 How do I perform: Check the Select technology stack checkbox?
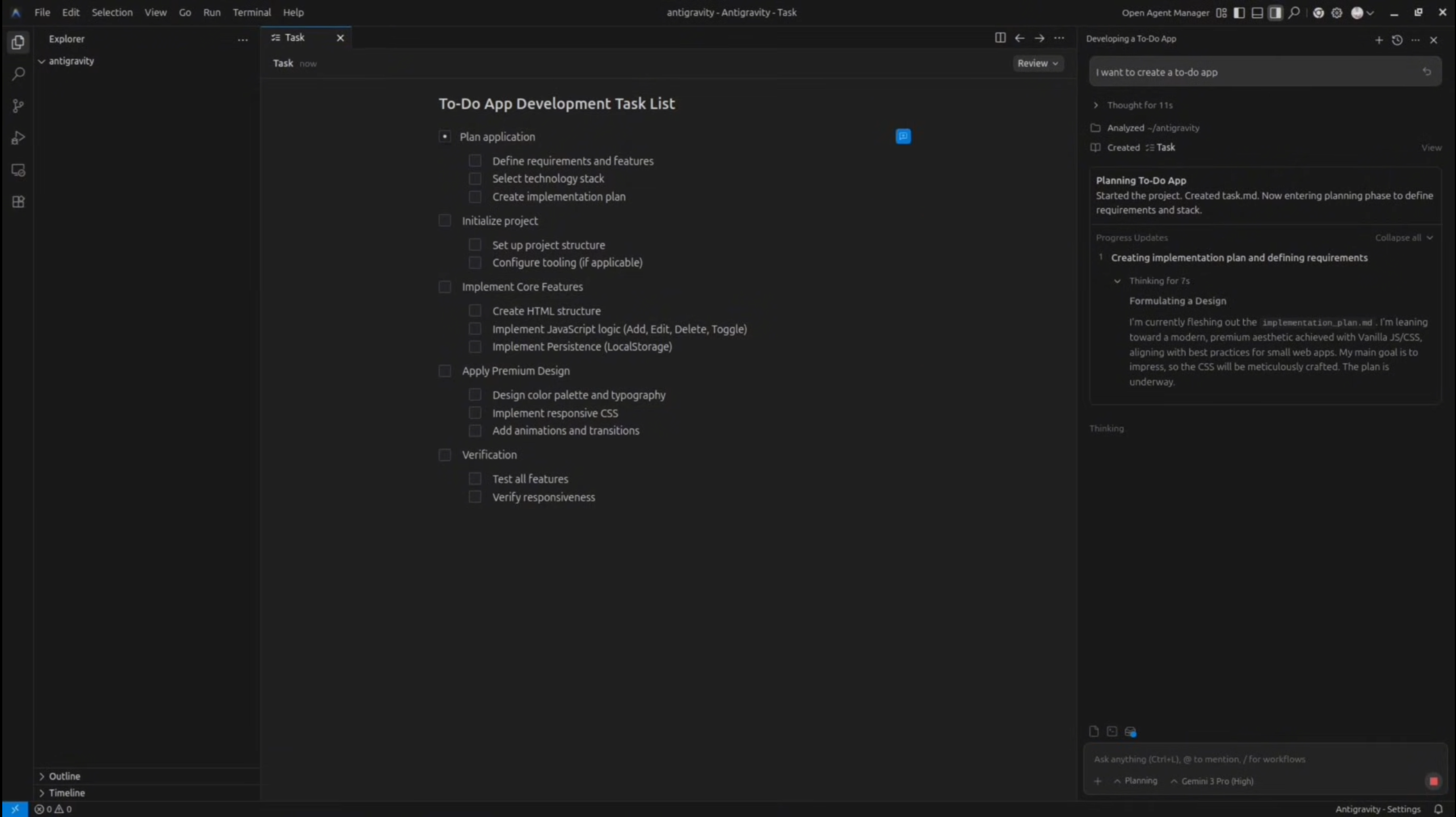[475, 179]
